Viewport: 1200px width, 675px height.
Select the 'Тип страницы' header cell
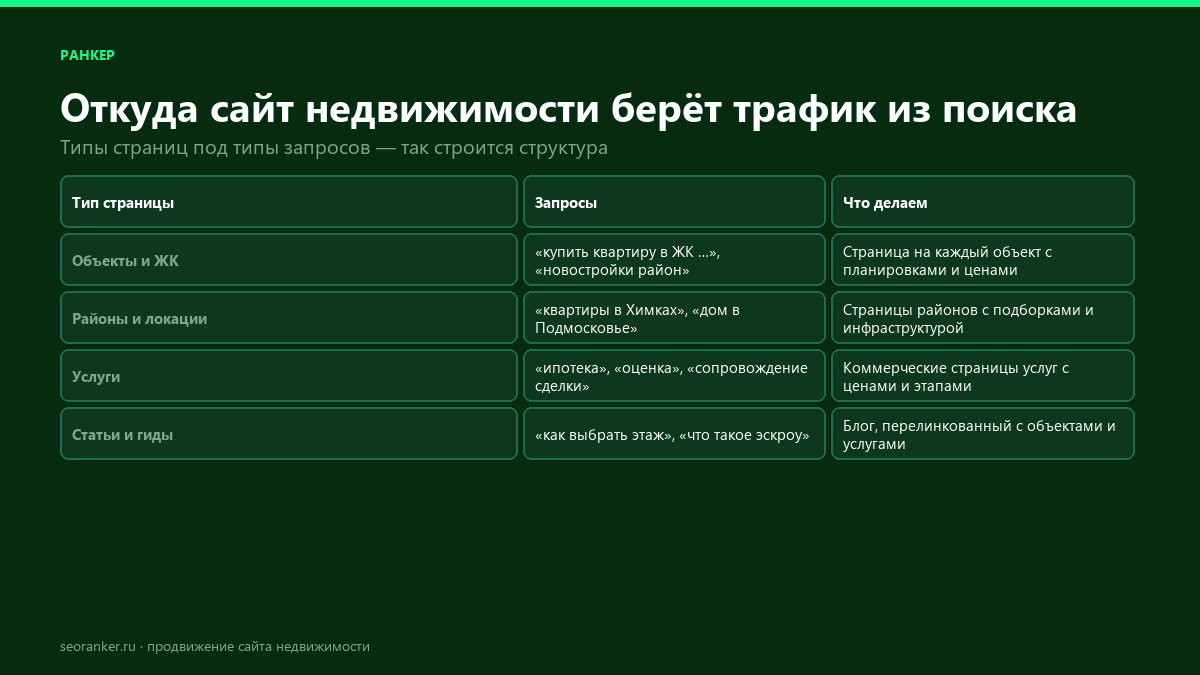pos(289,202)
